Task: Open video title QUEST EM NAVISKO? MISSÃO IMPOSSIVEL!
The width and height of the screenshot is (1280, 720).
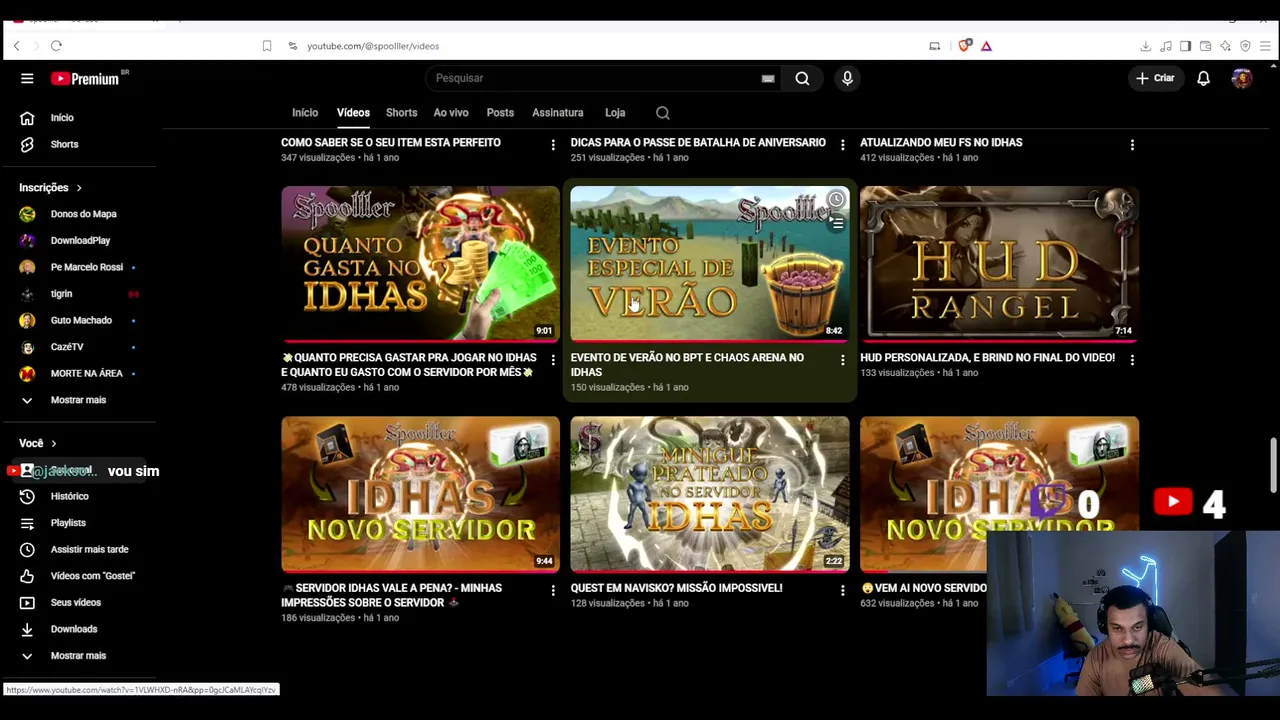Action: click(x=676, y=588)
